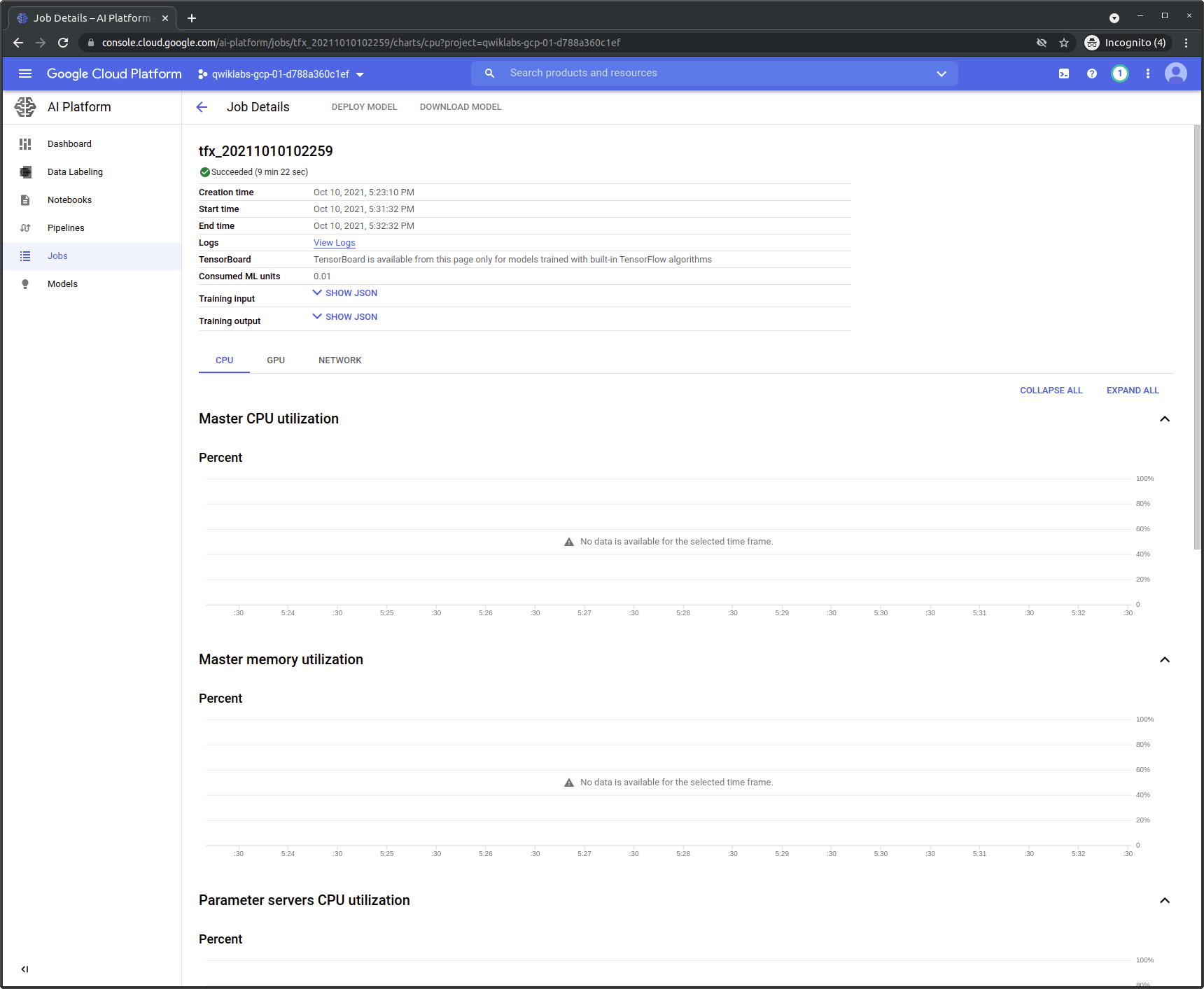Click the Succeeded (9 min 22 sec) status
This screenshot has height=989, width=1204.
point(254,172)
